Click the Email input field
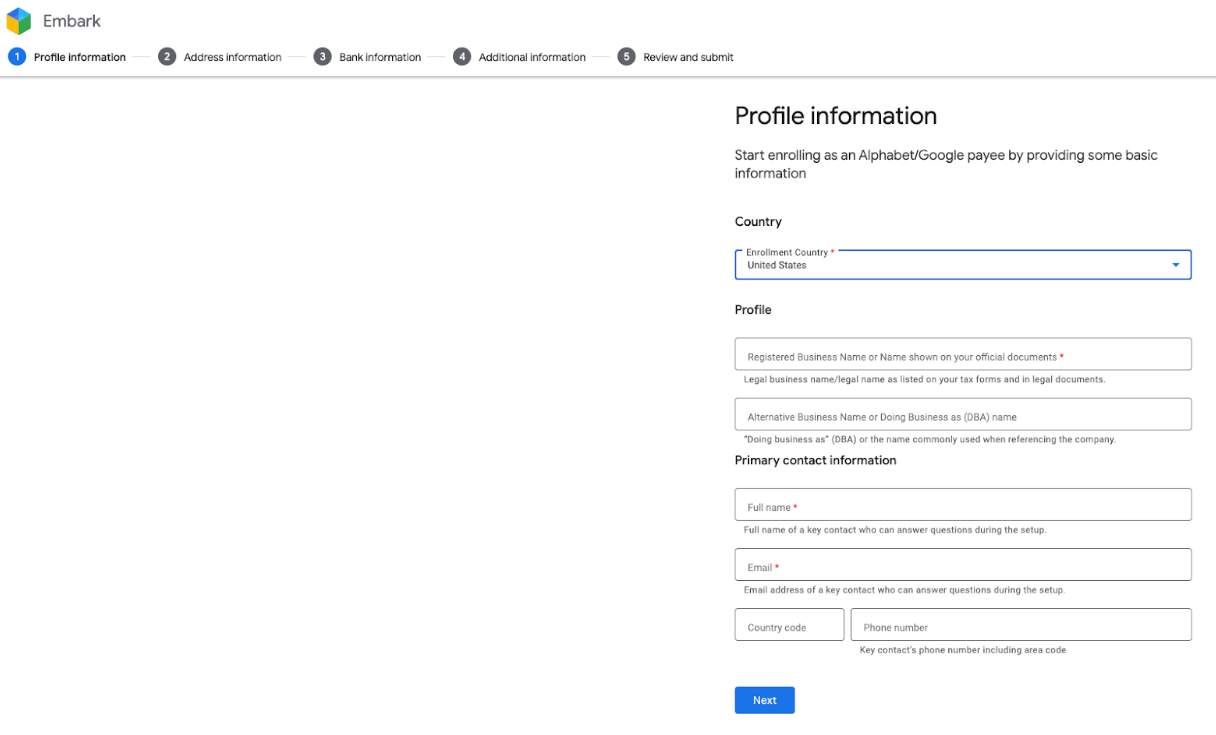The height and width of the screenshot is (735, 1216). click(x=962, y=564)
